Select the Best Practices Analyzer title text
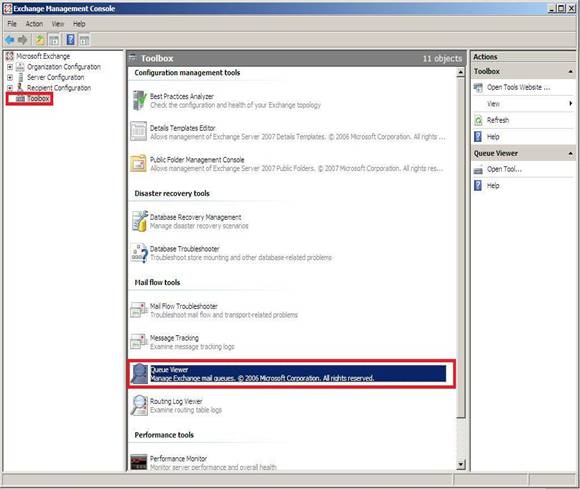 pos(182,97)
